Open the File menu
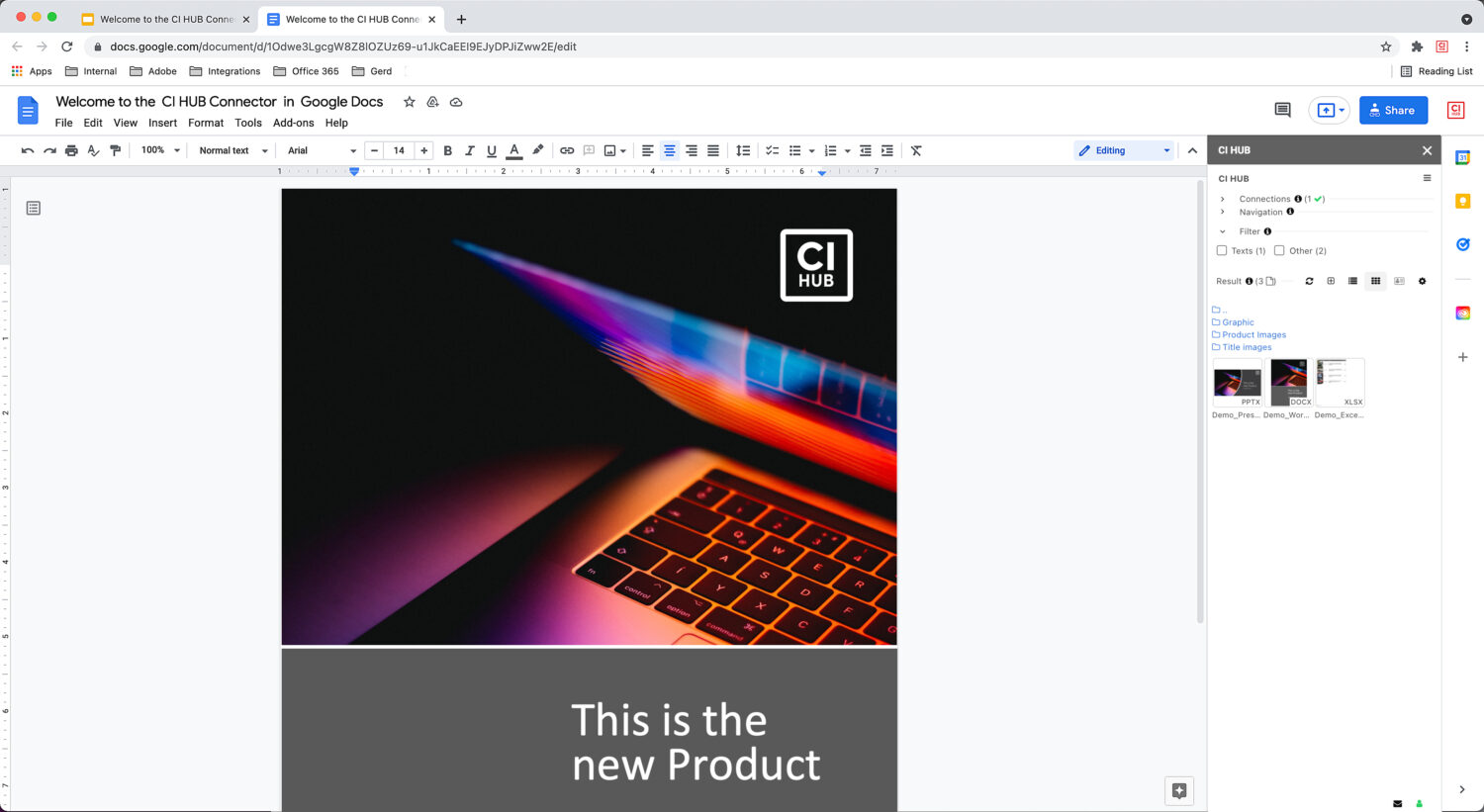 [64, 123]
